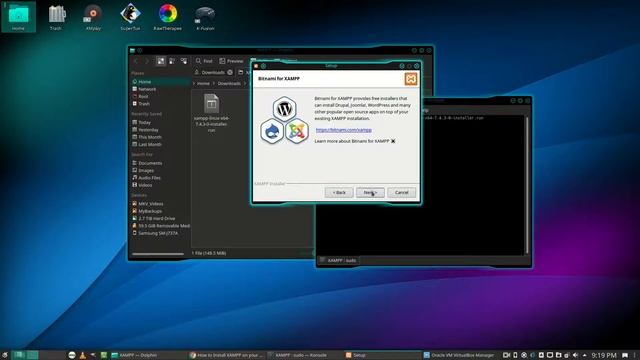The image size is (640, 360).
Task: Switch Dolphin to compact view mode
Action: tap(172, 61)
